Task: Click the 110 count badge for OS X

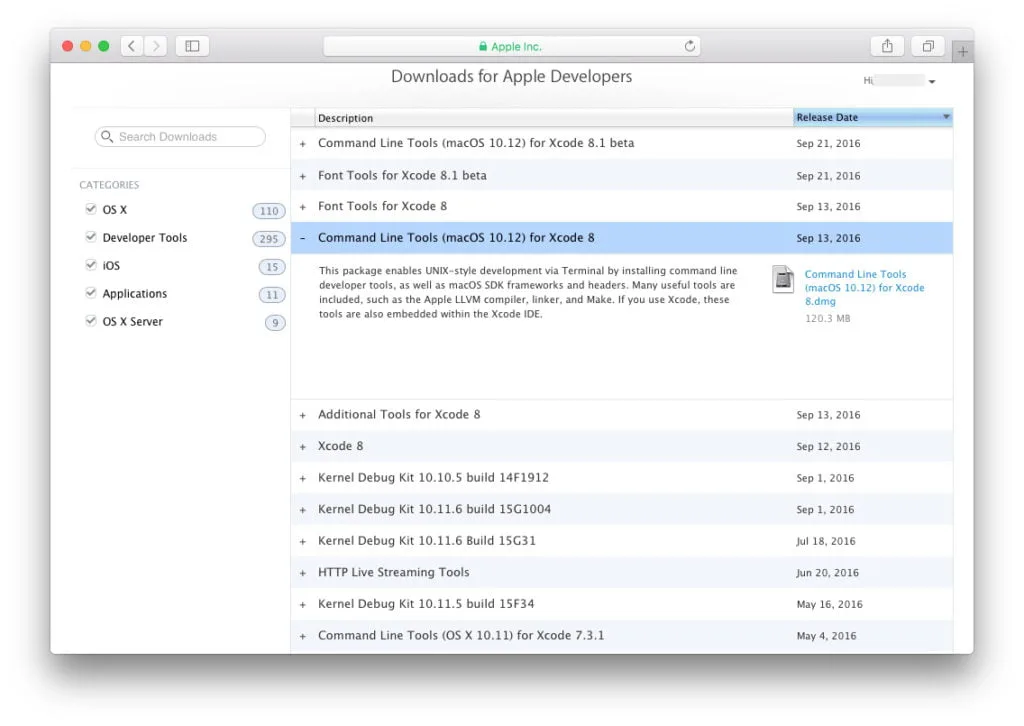Action: pos(268,211)
